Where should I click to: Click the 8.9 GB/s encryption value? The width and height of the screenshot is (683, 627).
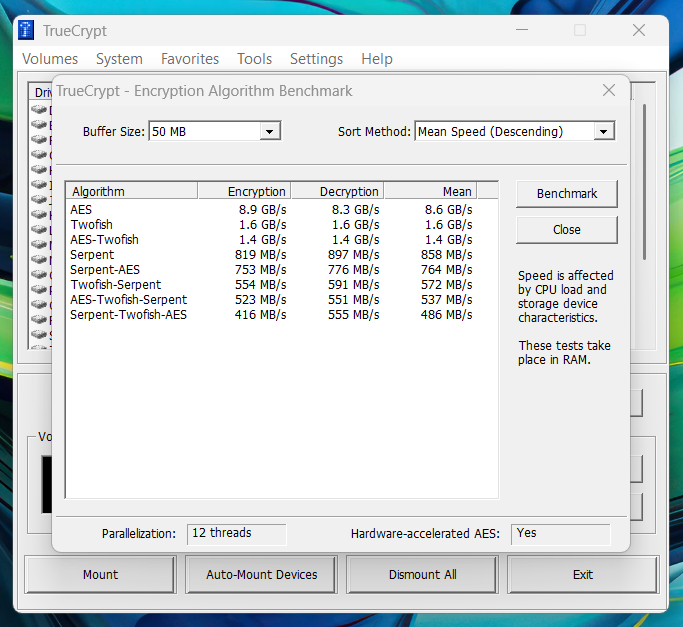point(262,210)
